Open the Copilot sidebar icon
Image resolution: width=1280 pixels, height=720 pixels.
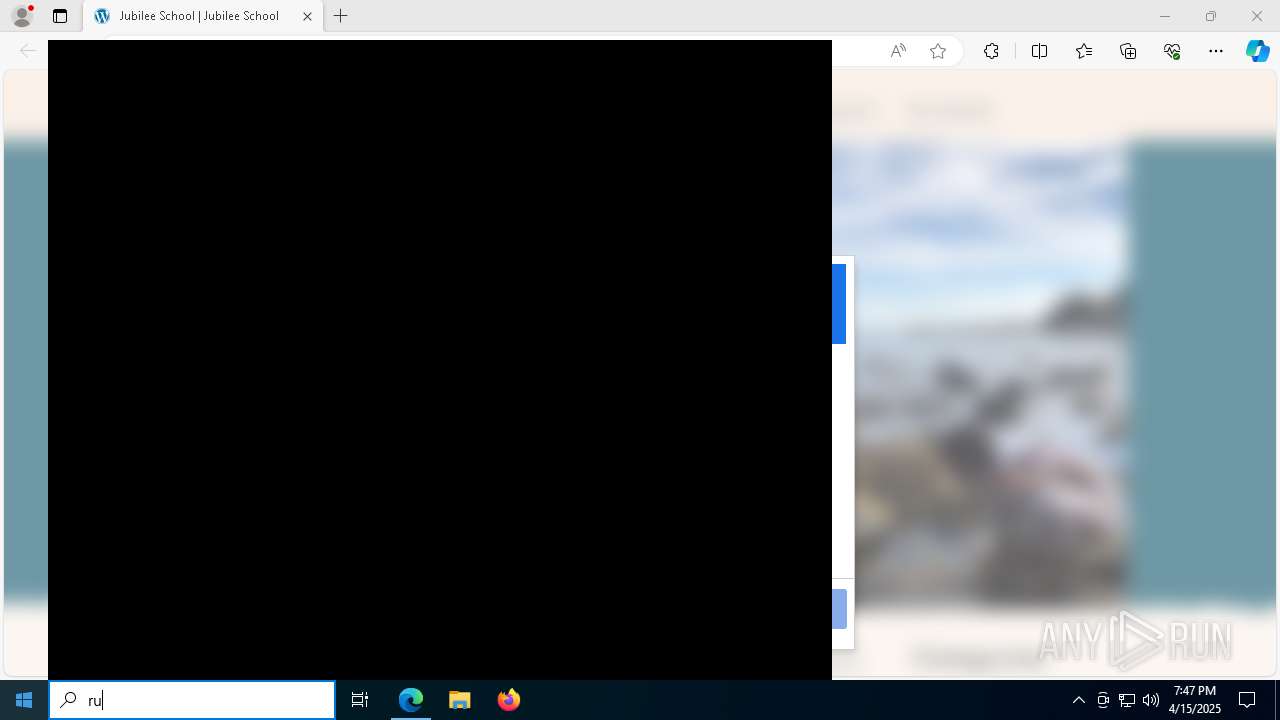[x=1257, y=51]
